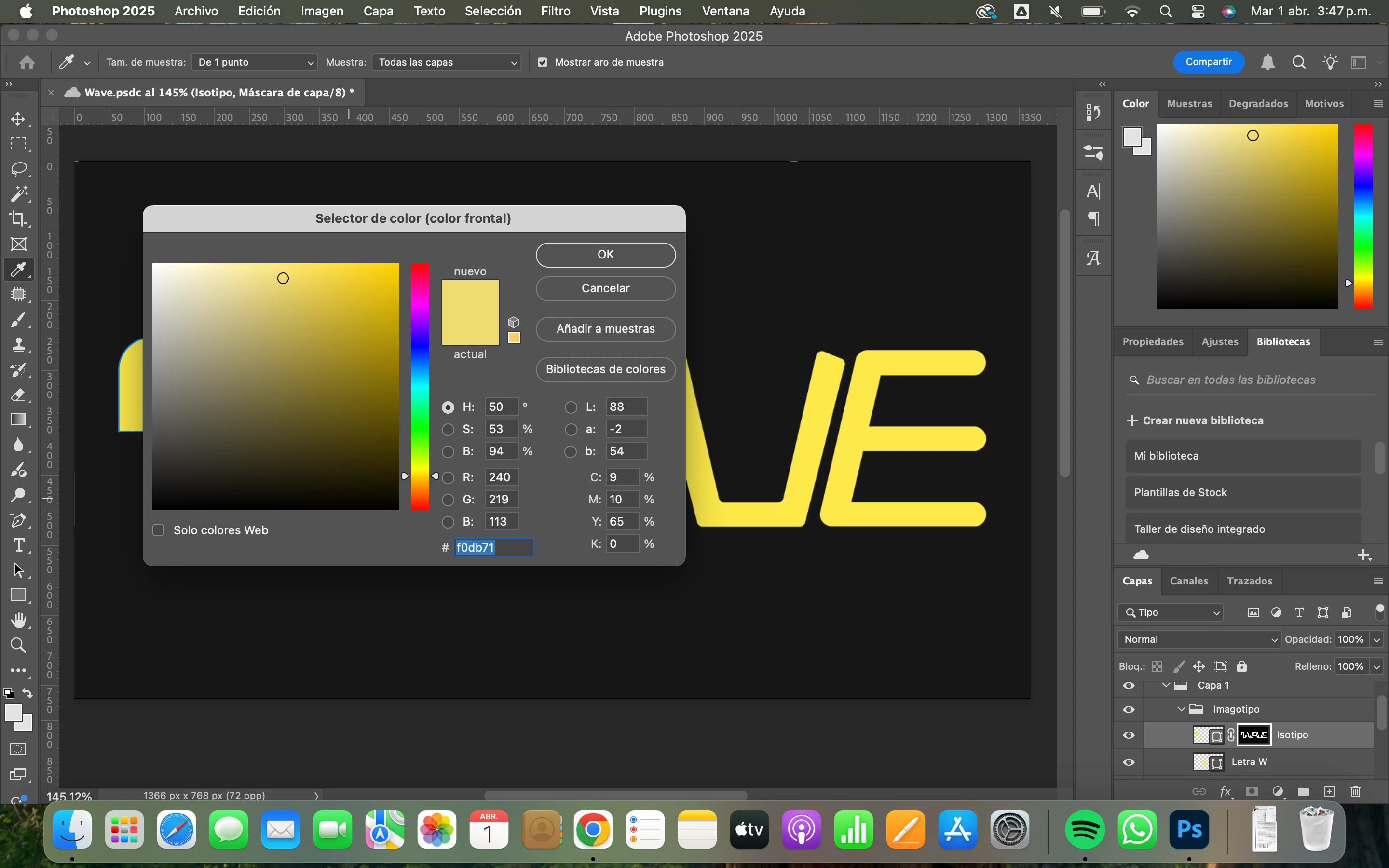Select the Horizontal Type tool
Screen dimensions: 1389x868
pos(18,545)
